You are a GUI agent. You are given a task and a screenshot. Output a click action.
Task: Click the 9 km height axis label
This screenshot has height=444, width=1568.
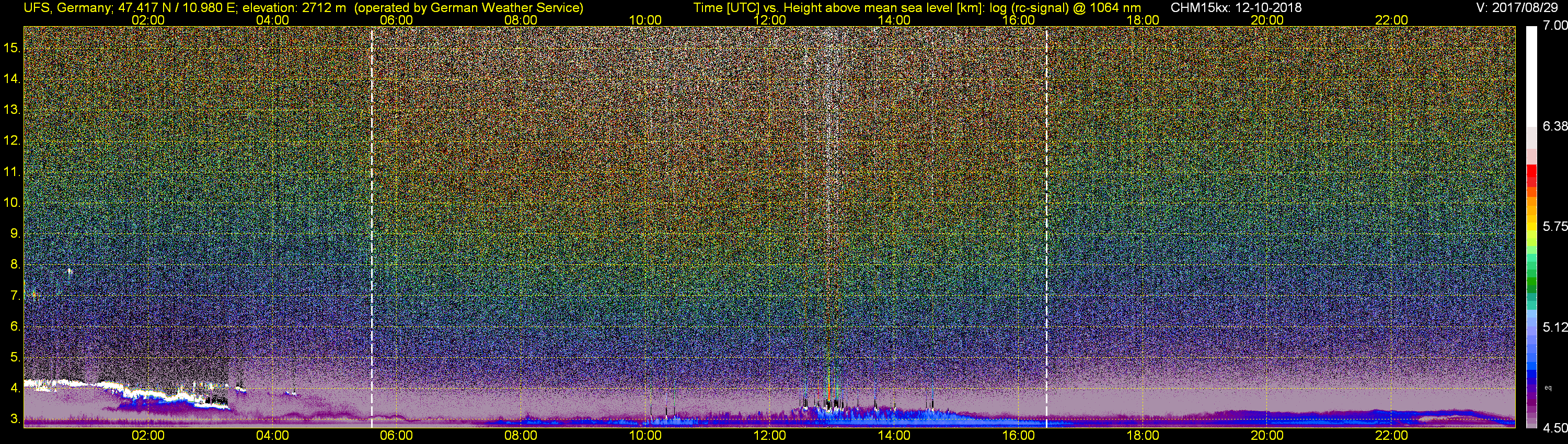coord(15,233)
